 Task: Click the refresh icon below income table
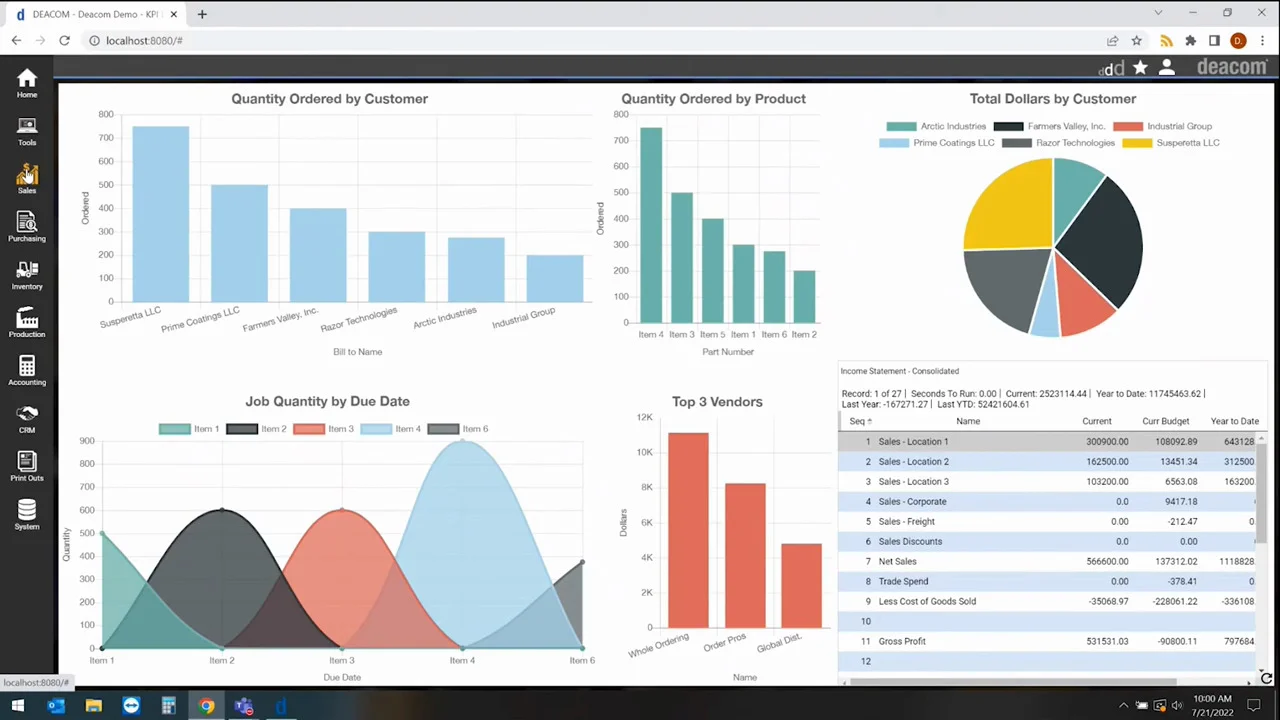pyautogui.click(x=1266, y=679)
